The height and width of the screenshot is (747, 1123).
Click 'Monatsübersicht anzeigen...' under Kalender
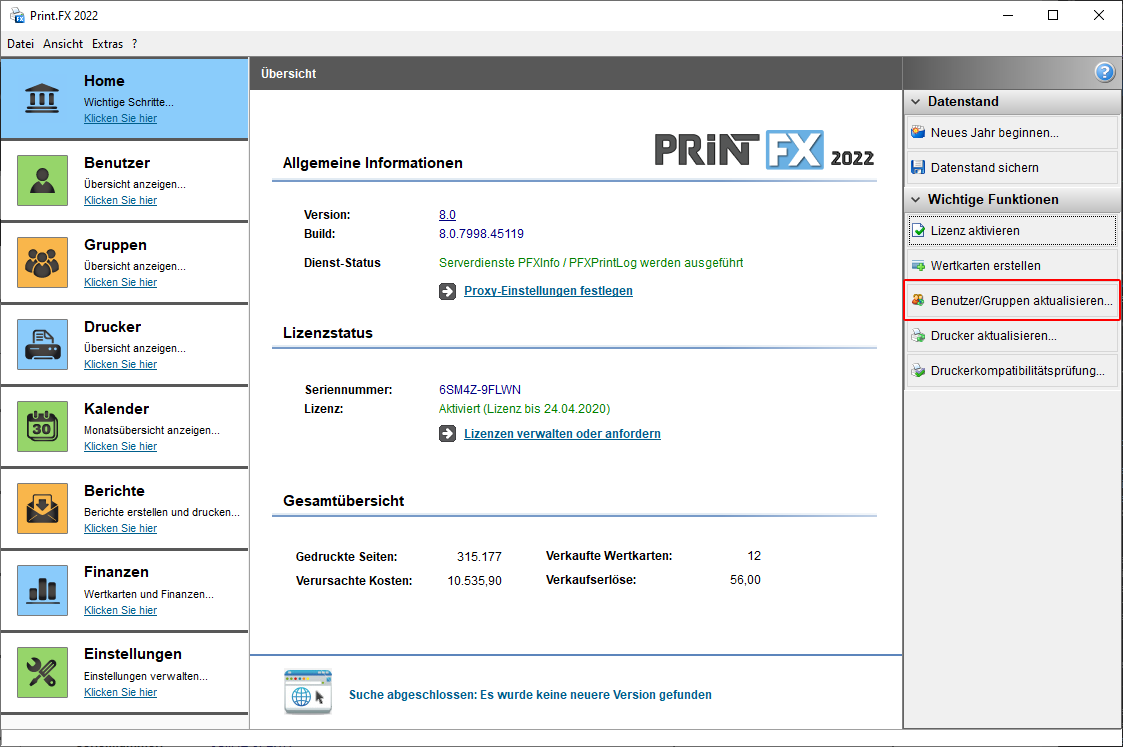pyautogui.click(x=152, y=430)
